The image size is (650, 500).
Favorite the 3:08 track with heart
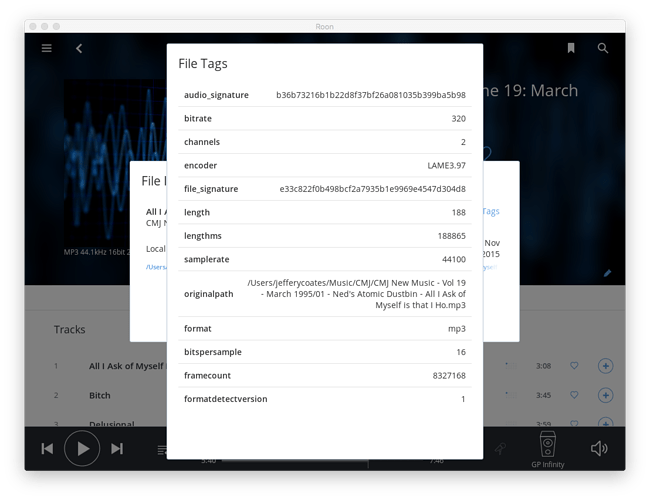point(574,366)
